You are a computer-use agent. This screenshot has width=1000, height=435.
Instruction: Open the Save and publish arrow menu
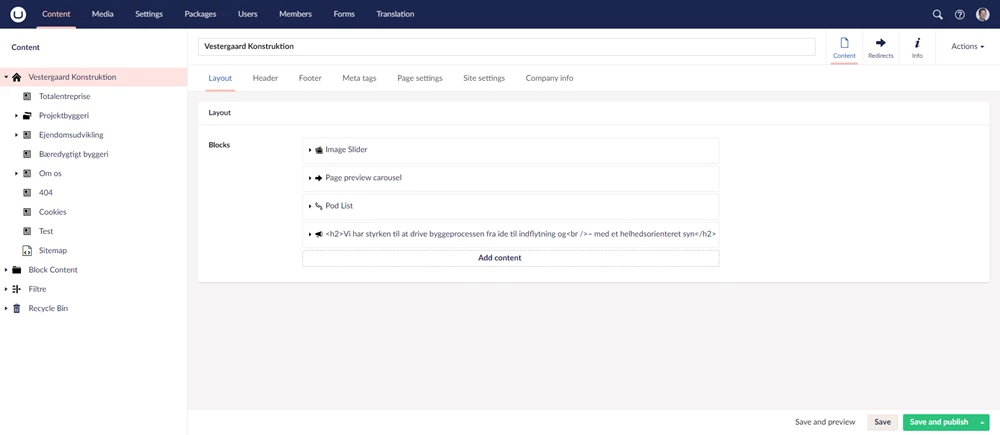tap(983, 422)
